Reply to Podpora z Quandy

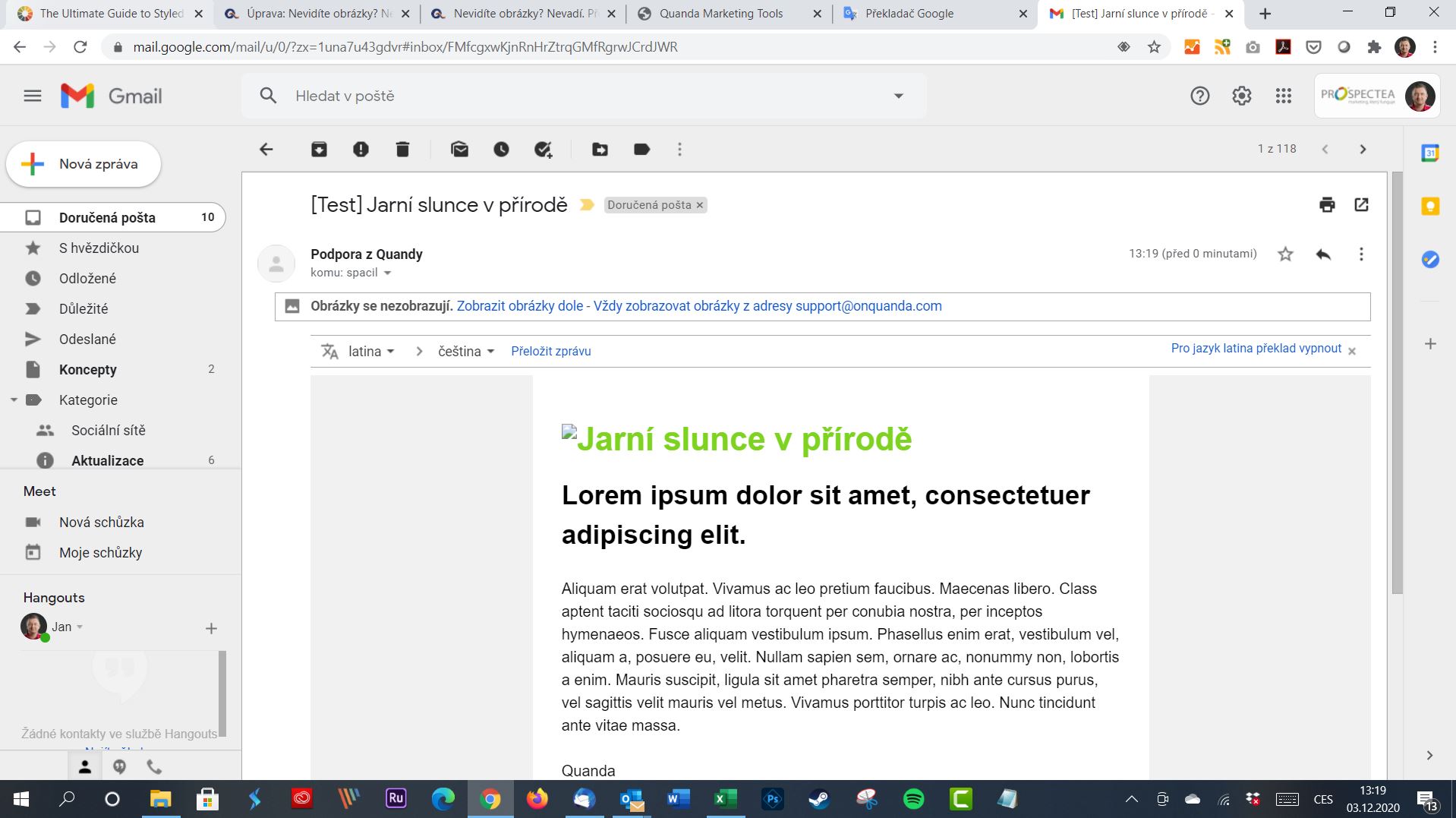click(1323, 254)
